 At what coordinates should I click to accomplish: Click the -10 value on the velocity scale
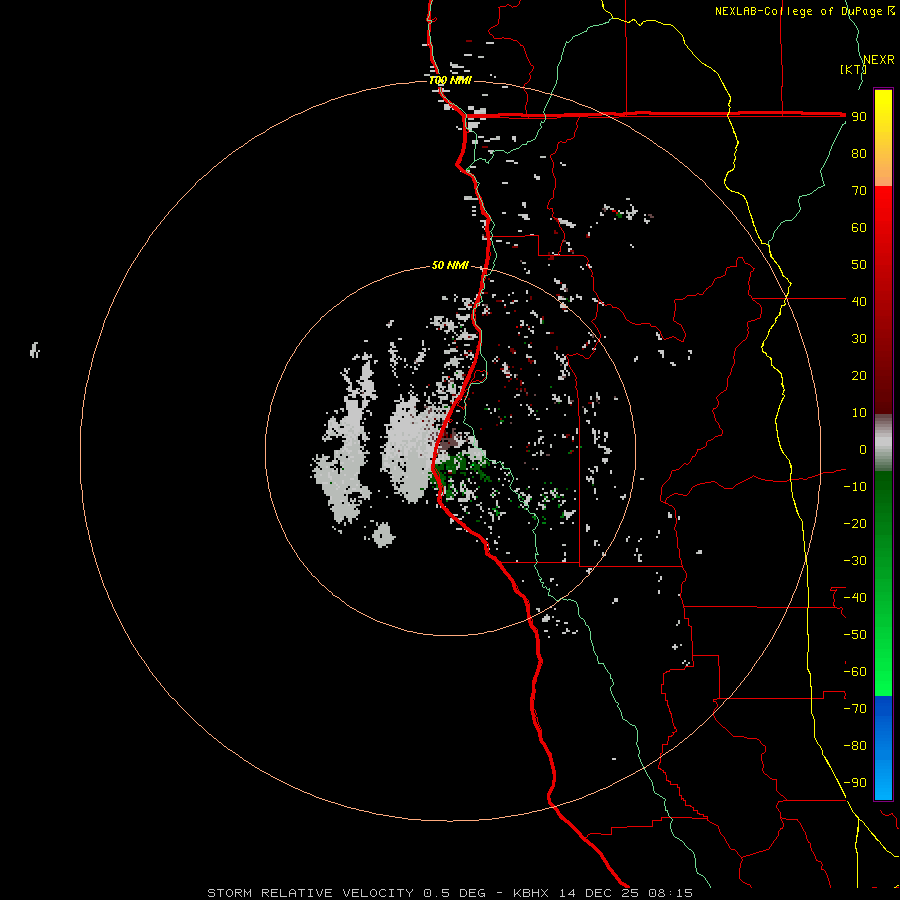855,487
